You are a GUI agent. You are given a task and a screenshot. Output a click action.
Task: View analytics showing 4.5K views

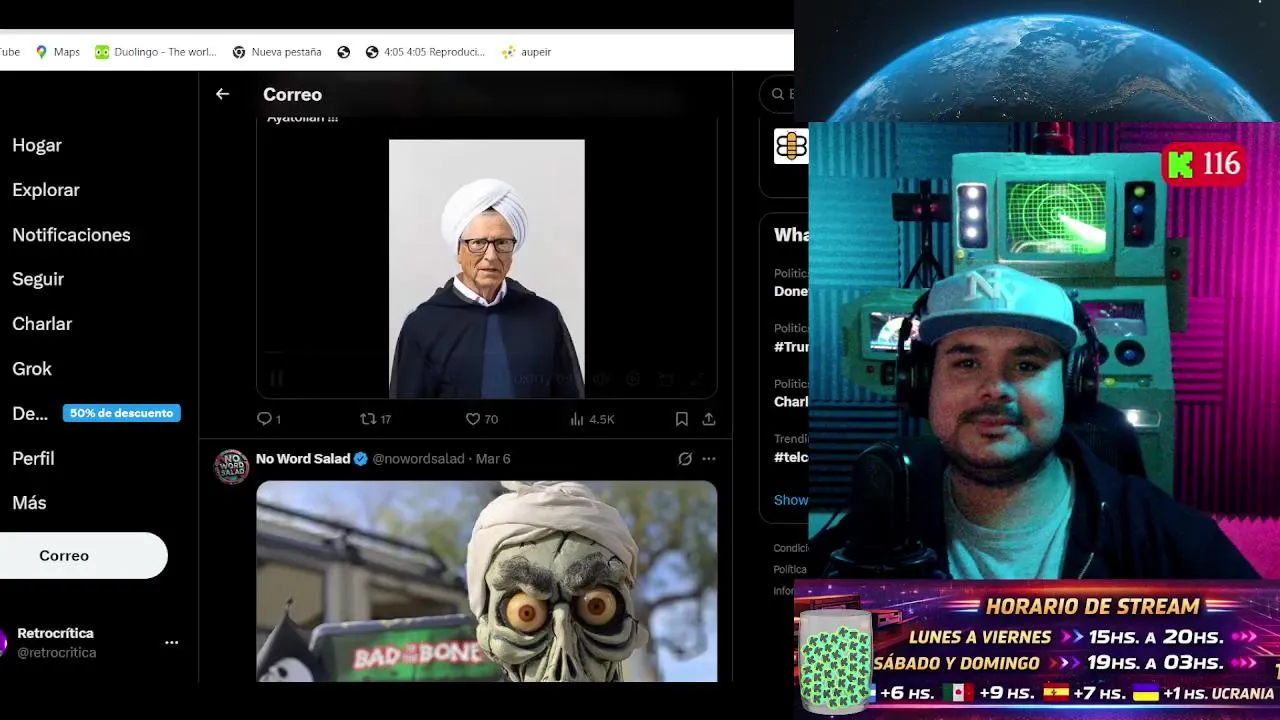592,419
